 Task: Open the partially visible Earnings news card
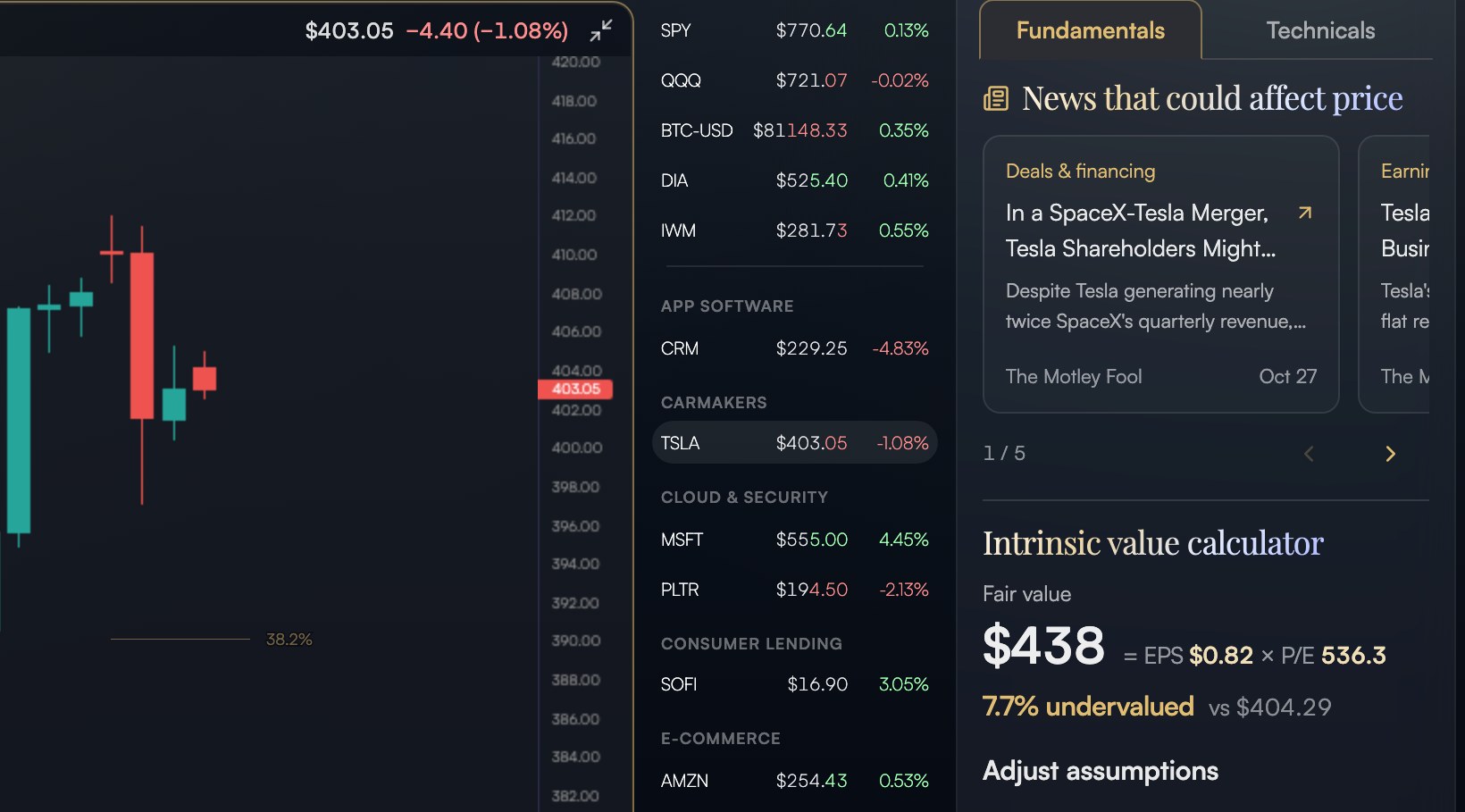pos(1394,274)
